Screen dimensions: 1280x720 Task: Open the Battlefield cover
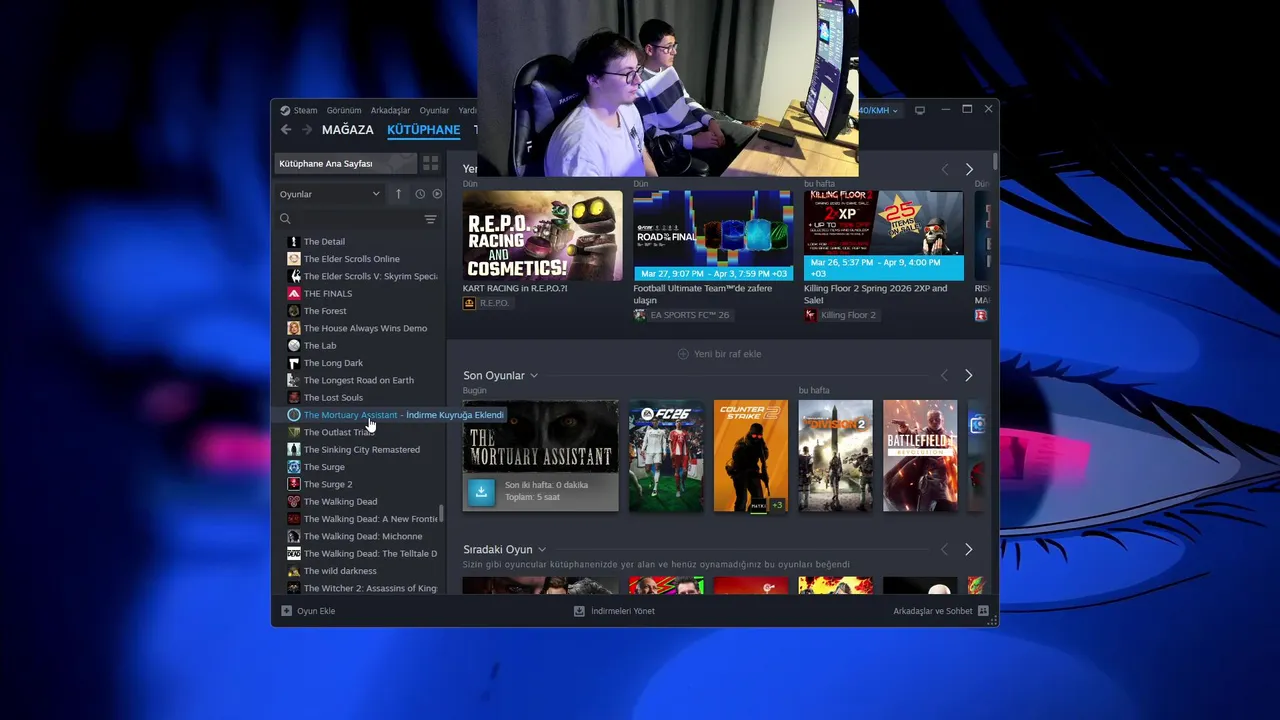click(x=921, y=456)
